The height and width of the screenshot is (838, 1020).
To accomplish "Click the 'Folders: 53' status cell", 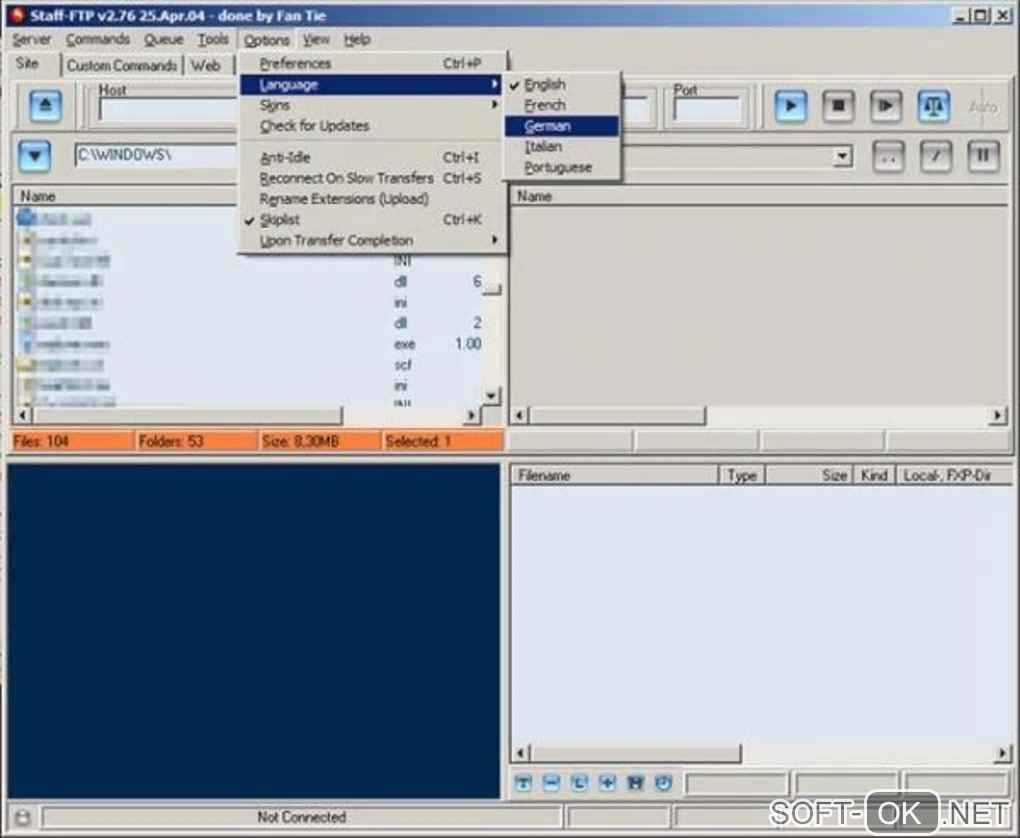I will [x=196, y=442].
